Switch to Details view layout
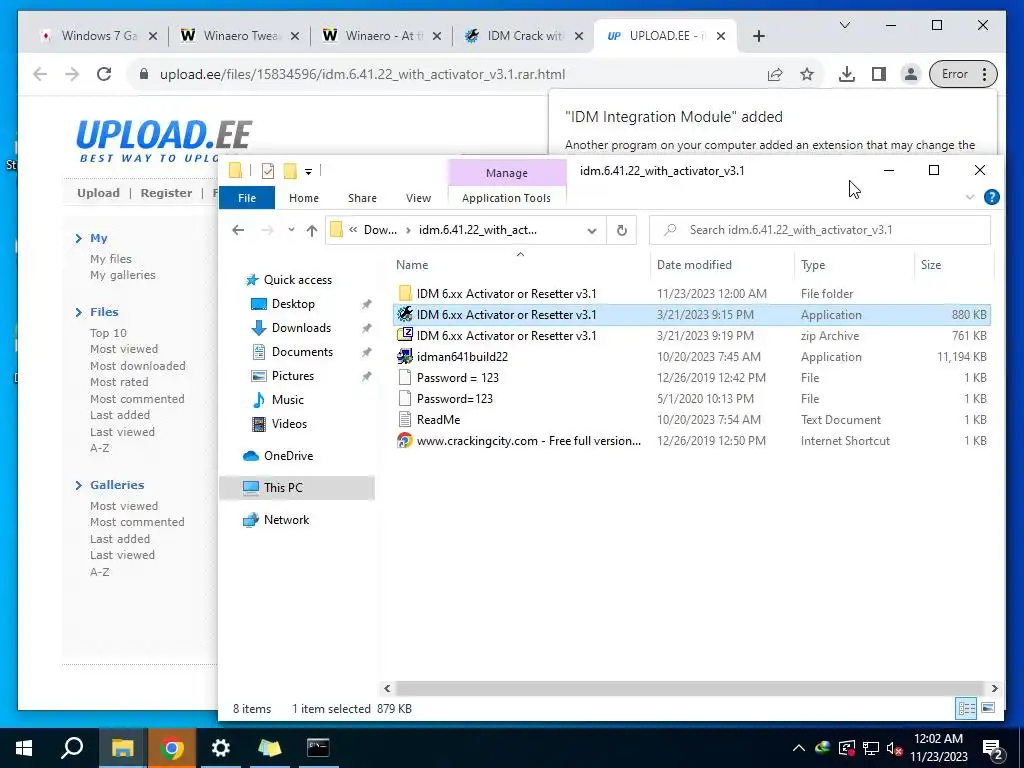1024x768 pixels. click(x=967, y=708)
